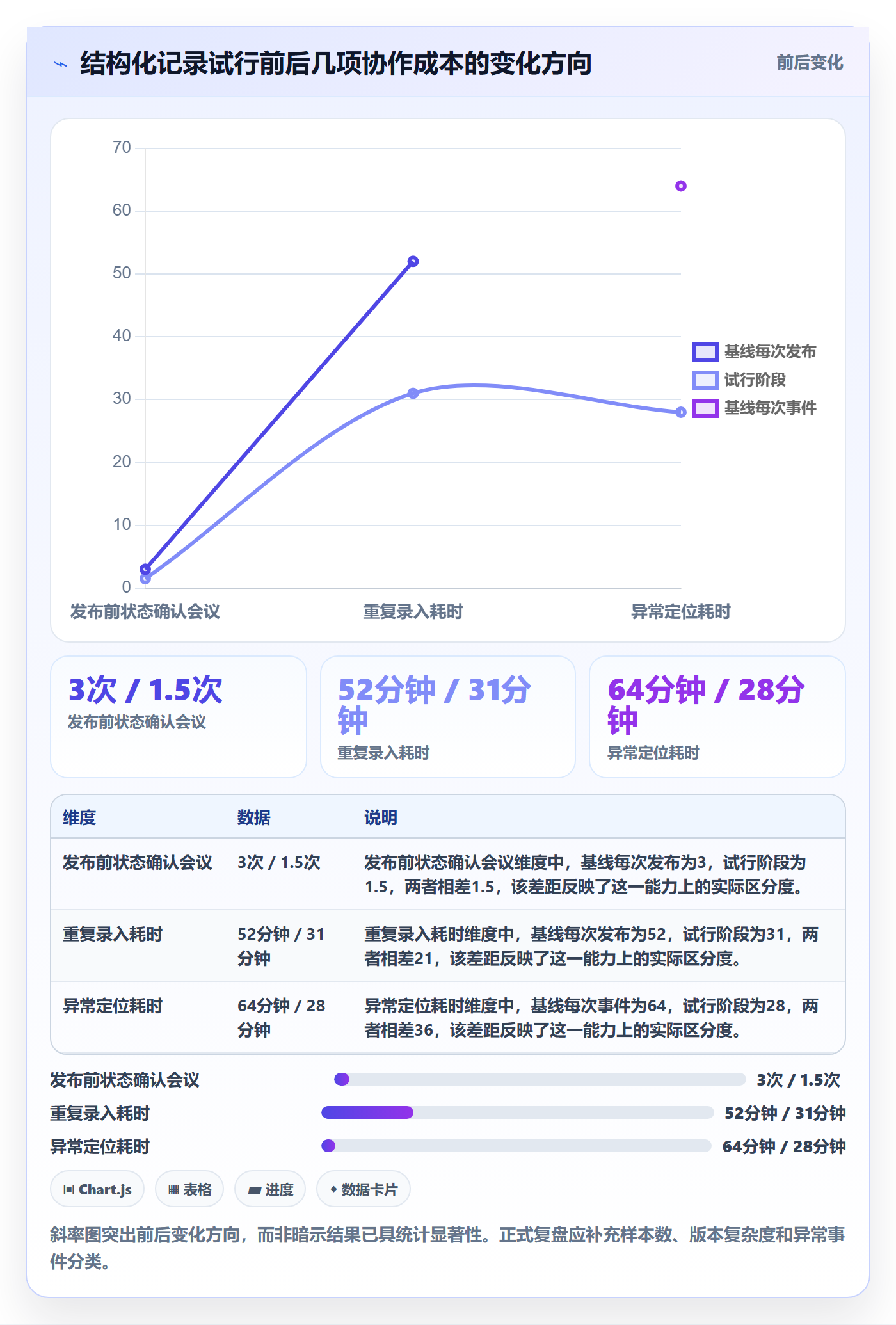
Task: Click the 异常定位耗时 table row name
Action: [x=113, y=1006]
